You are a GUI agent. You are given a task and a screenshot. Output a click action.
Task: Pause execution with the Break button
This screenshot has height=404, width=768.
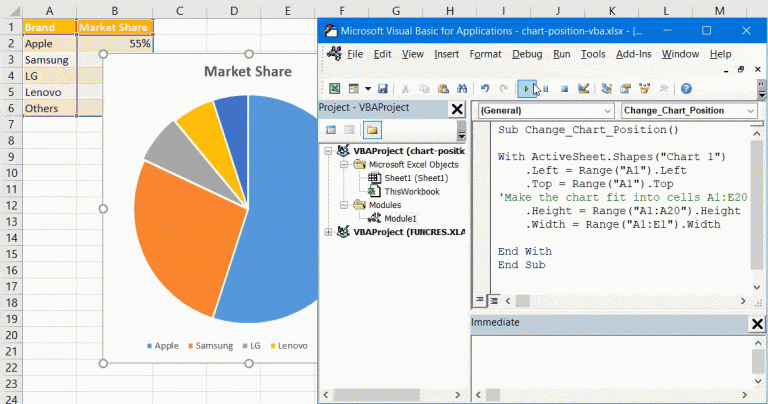pyautogui.click(x=546, y=89)
